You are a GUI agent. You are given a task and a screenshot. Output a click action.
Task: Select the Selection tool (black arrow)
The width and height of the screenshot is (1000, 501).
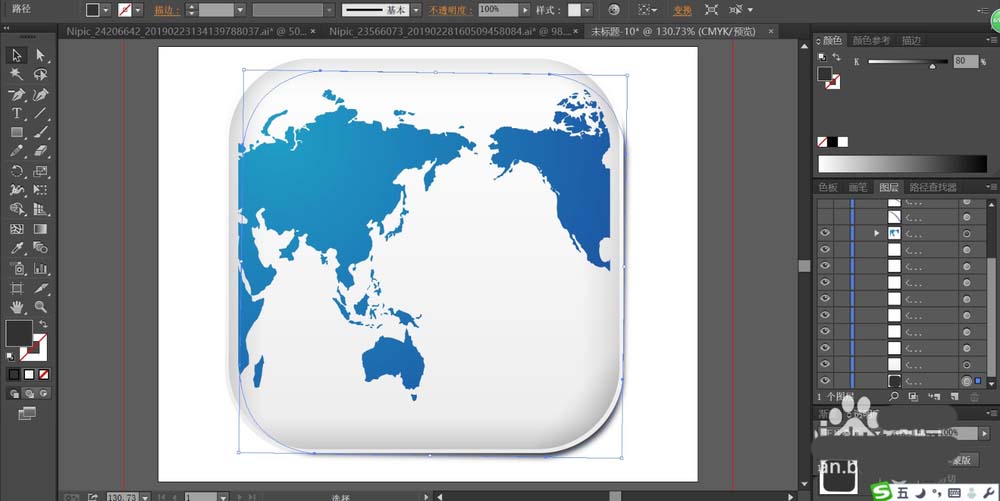(x=17, y=55)
